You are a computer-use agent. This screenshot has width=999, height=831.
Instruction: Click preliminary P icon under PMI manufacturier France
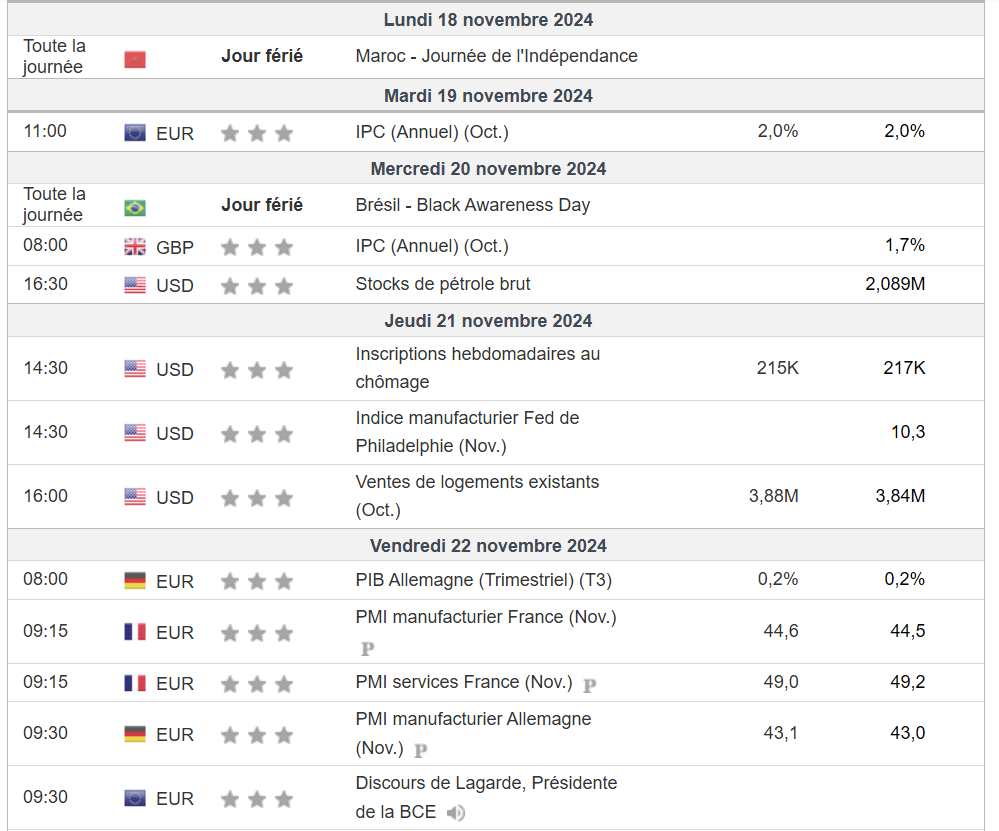tap(367, 649)
